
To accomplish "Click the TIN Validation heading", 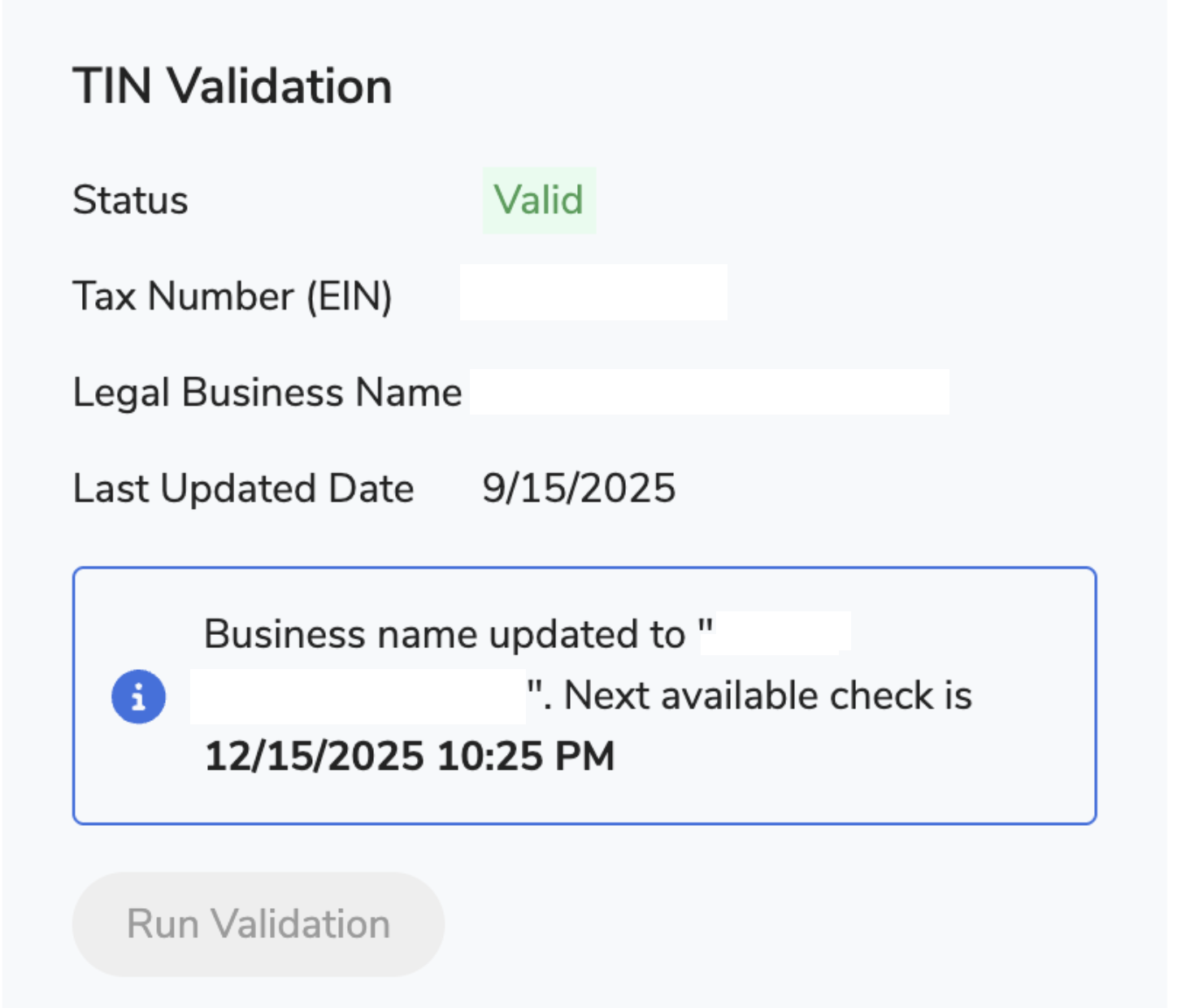I will click(232, 86).
